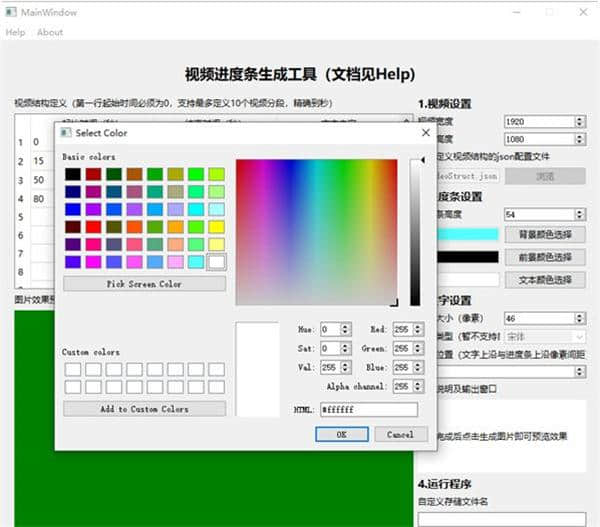Viewport: 600px width, 527px height.
Task: Click the HTML hex color field
Action: [x=368, y=410]
